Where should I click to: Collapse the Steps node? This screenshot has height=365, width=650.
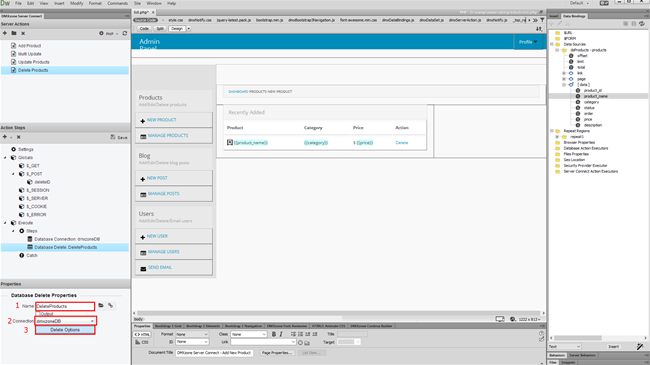(x=13, y=231)
